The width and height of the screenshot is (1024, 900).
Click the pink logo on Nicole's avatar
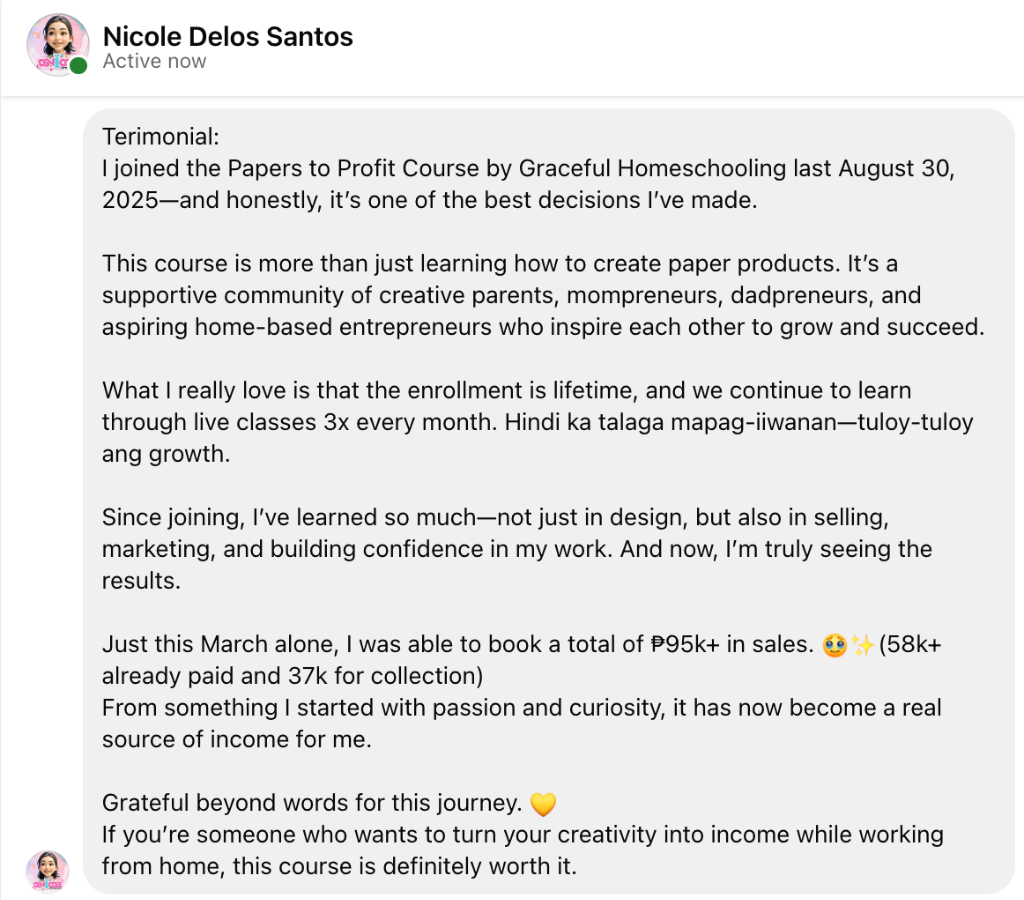[x=50, y=60]
